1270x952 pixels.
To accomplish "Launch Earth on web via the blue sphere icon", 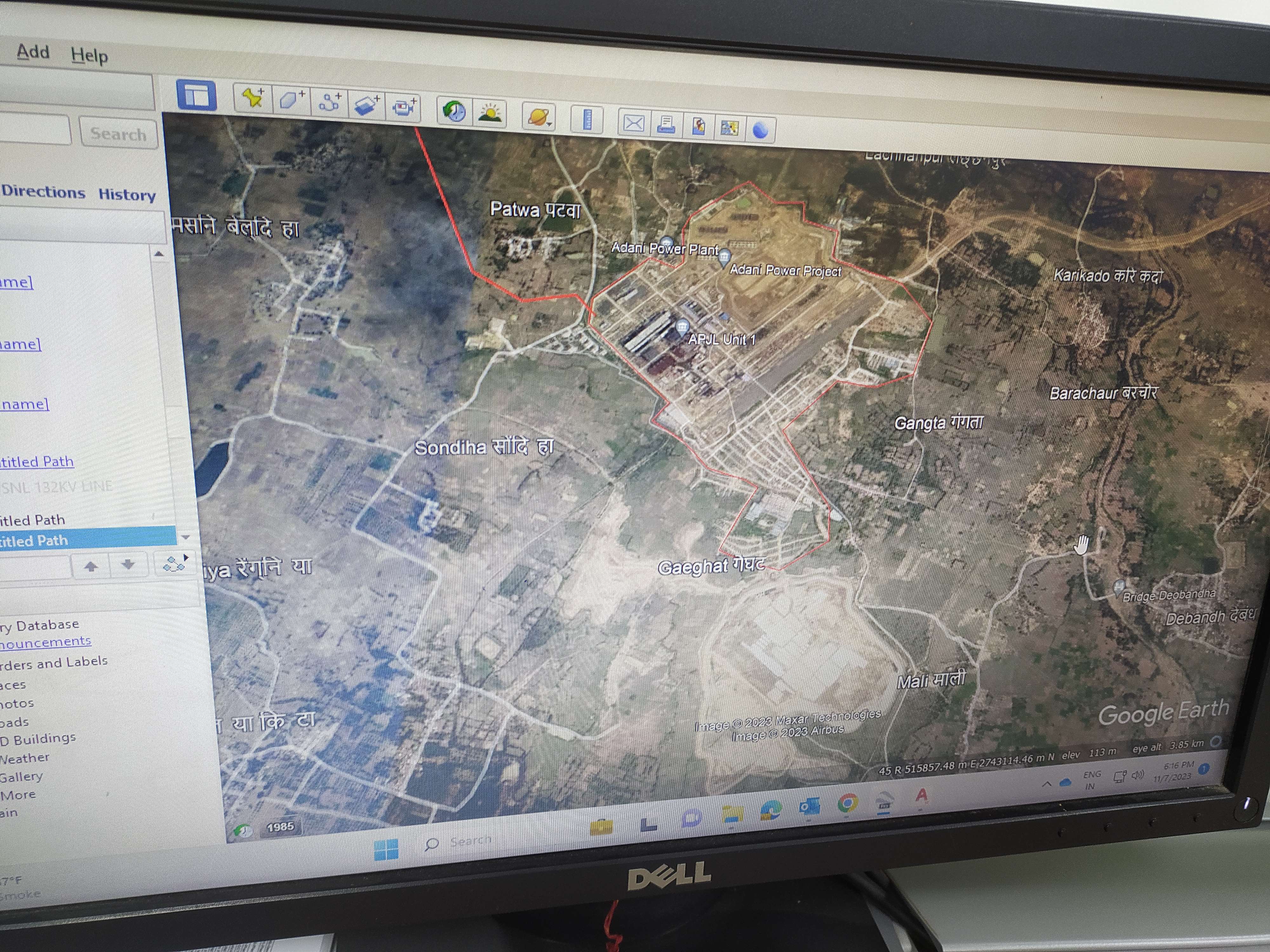I will click(760, 130).
